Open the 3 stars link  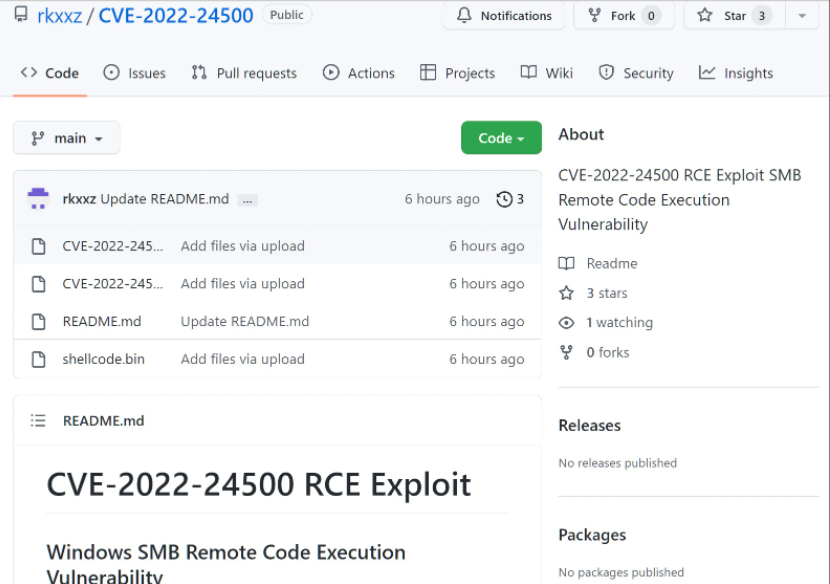point(607,293)
